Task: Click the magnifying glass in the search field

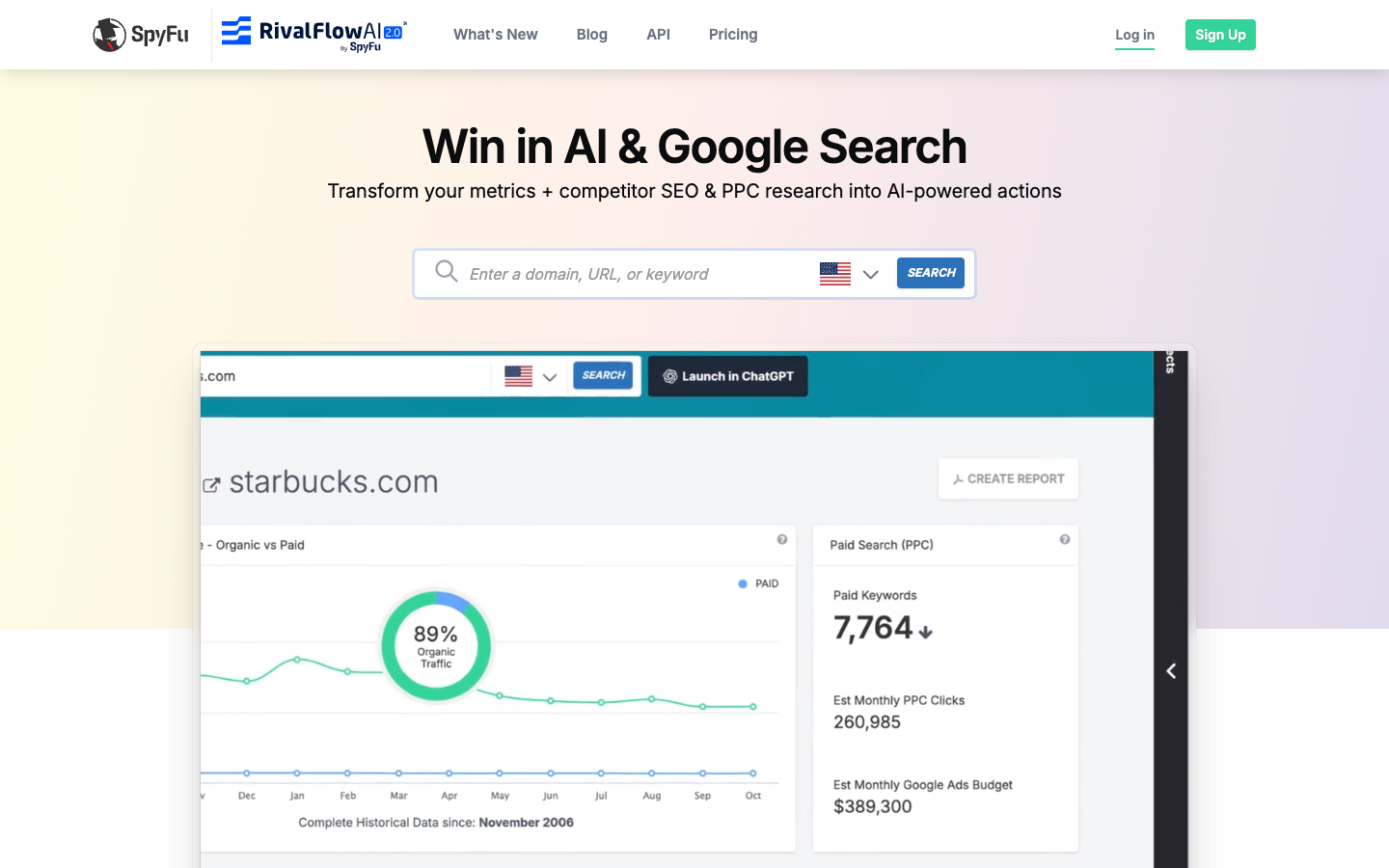Action: pos(446,272)
